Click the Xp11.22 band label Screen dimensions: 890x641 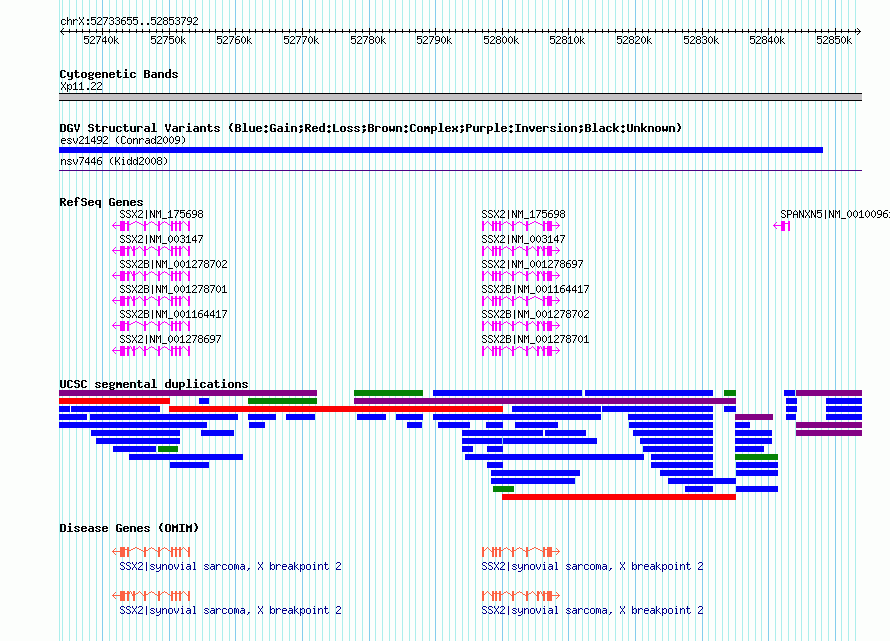(81, 86)
